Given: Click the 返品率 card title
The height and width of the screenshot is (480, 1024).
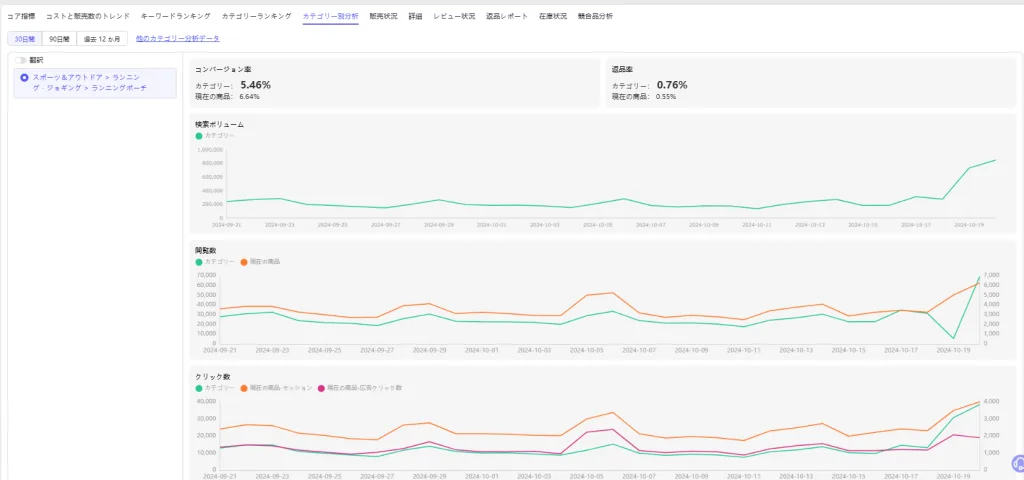Looking at the screenshot, I should [622, 69].
